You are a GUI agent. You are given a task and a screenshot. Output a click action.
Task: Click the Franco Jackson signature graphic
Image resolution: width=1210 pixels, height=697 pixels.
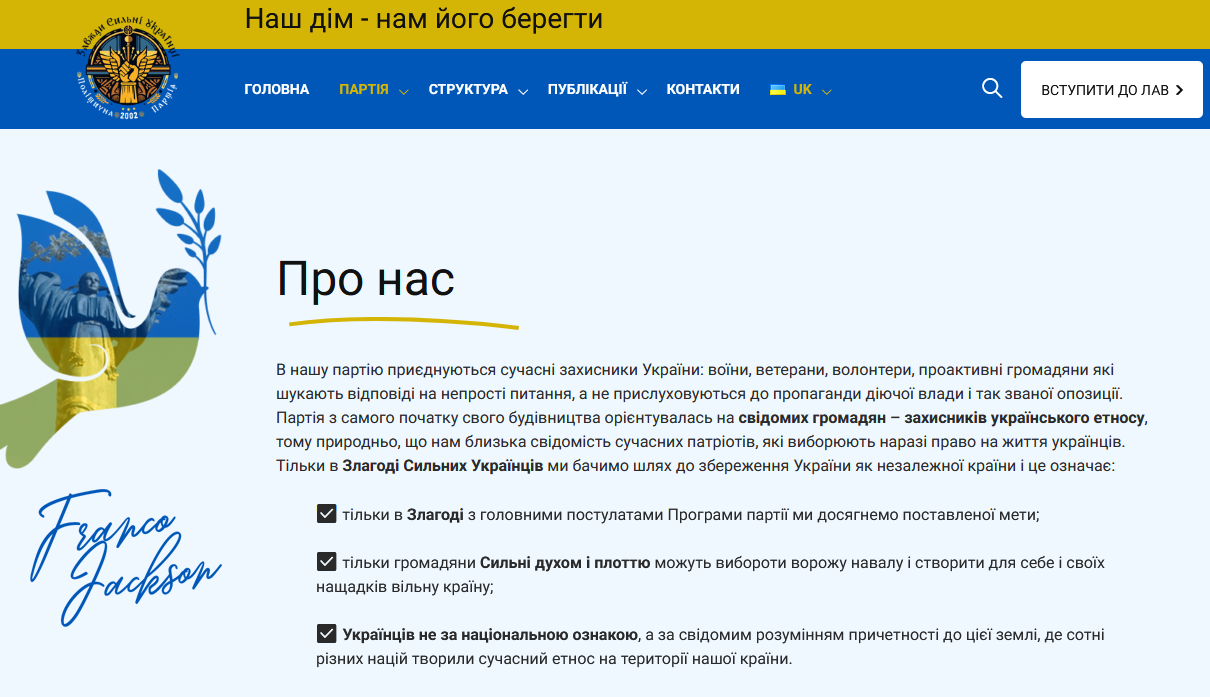[125, 555]
